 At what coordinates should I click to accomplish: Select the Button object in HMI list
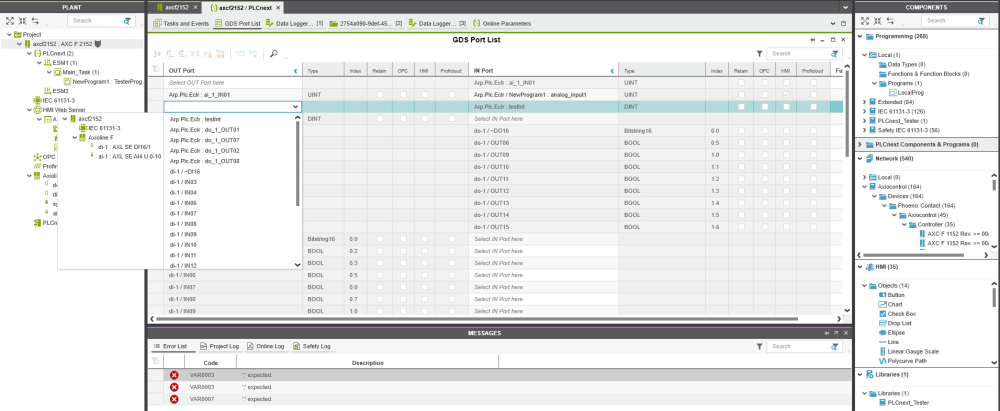[895, 295]
